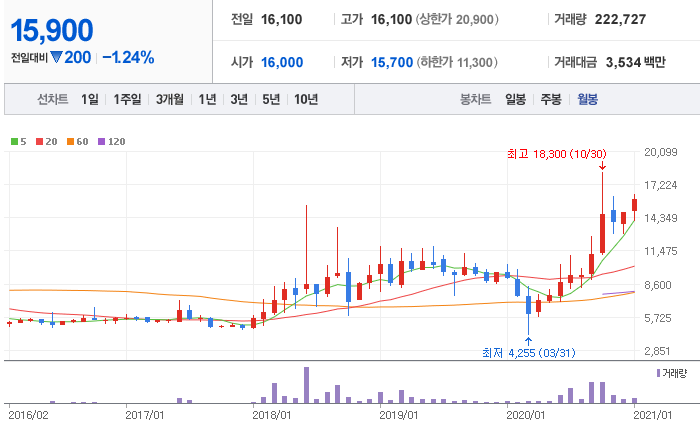Click the 2,851 y-axis label
Viewport: 700px width, 433px height.
point(658,351)
